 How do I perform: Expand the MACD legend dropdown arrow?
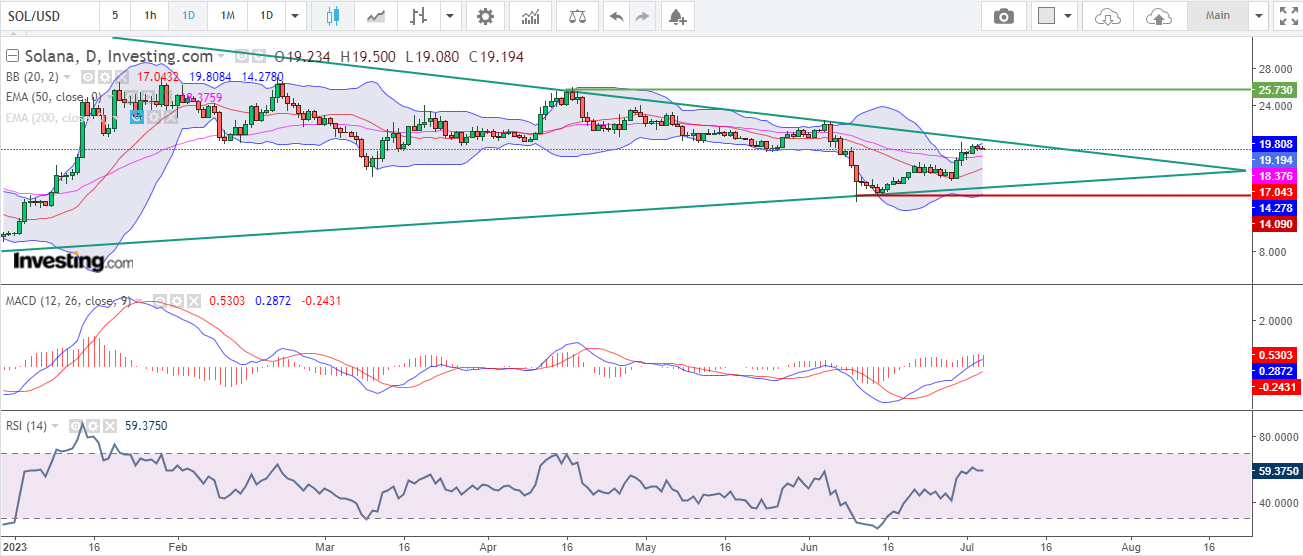139,301
